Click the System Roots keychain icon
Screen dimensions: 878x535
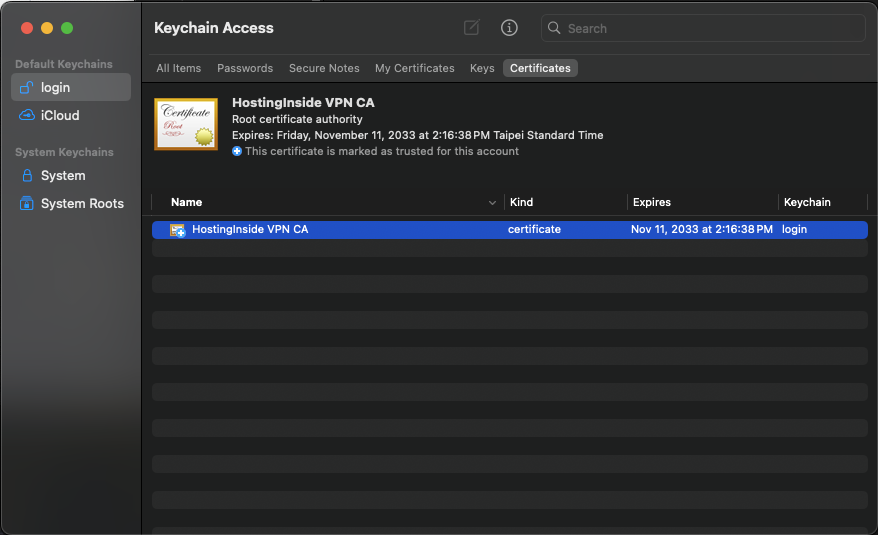(26, 203)
